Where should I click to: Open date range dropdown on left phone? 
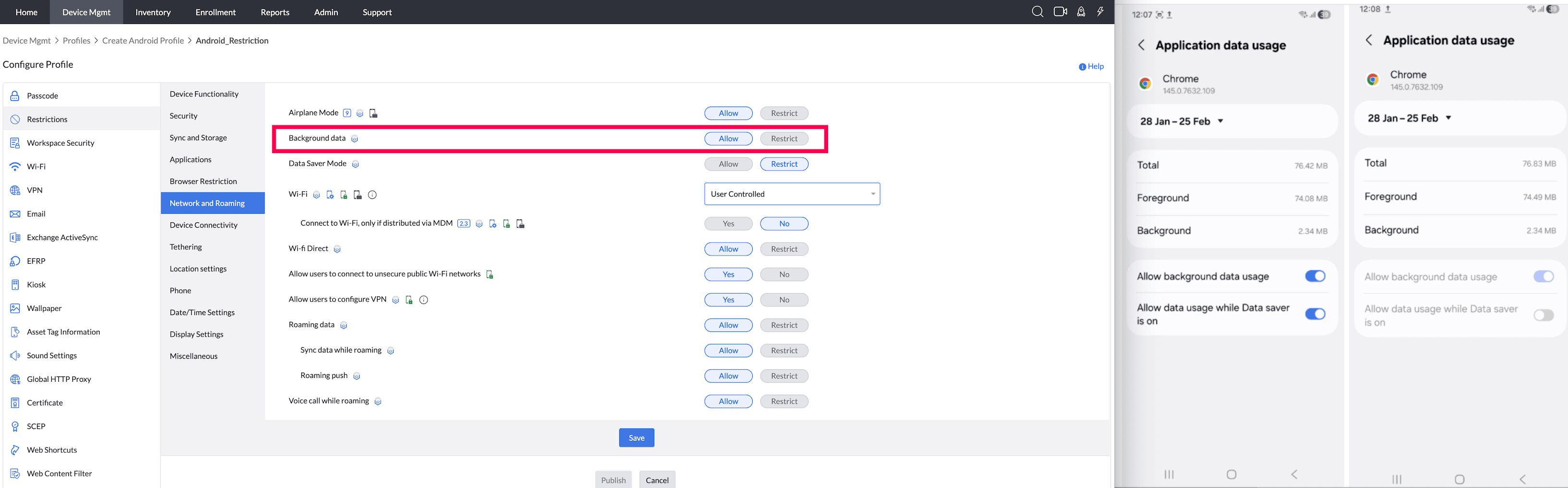tap(1181, 121)
